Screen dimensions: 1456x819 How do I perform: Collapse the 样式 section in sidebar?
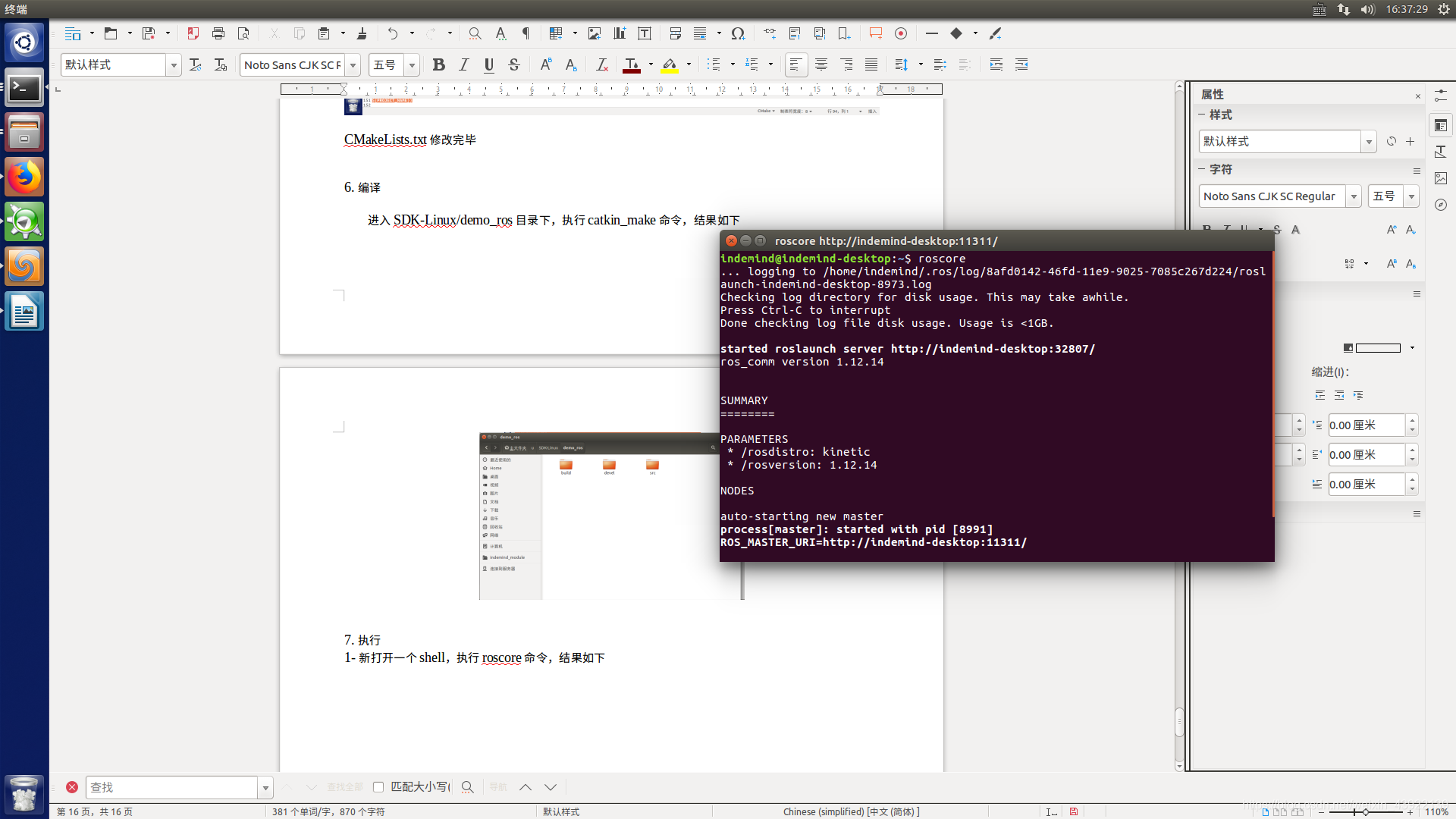[x=1202, y=115]
